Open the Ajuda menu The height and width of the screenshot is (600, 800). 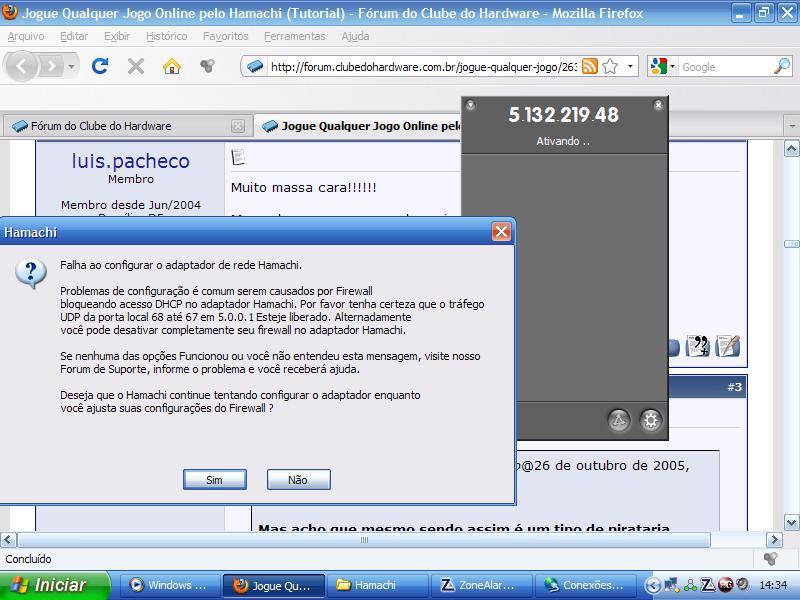pos(355,36)
